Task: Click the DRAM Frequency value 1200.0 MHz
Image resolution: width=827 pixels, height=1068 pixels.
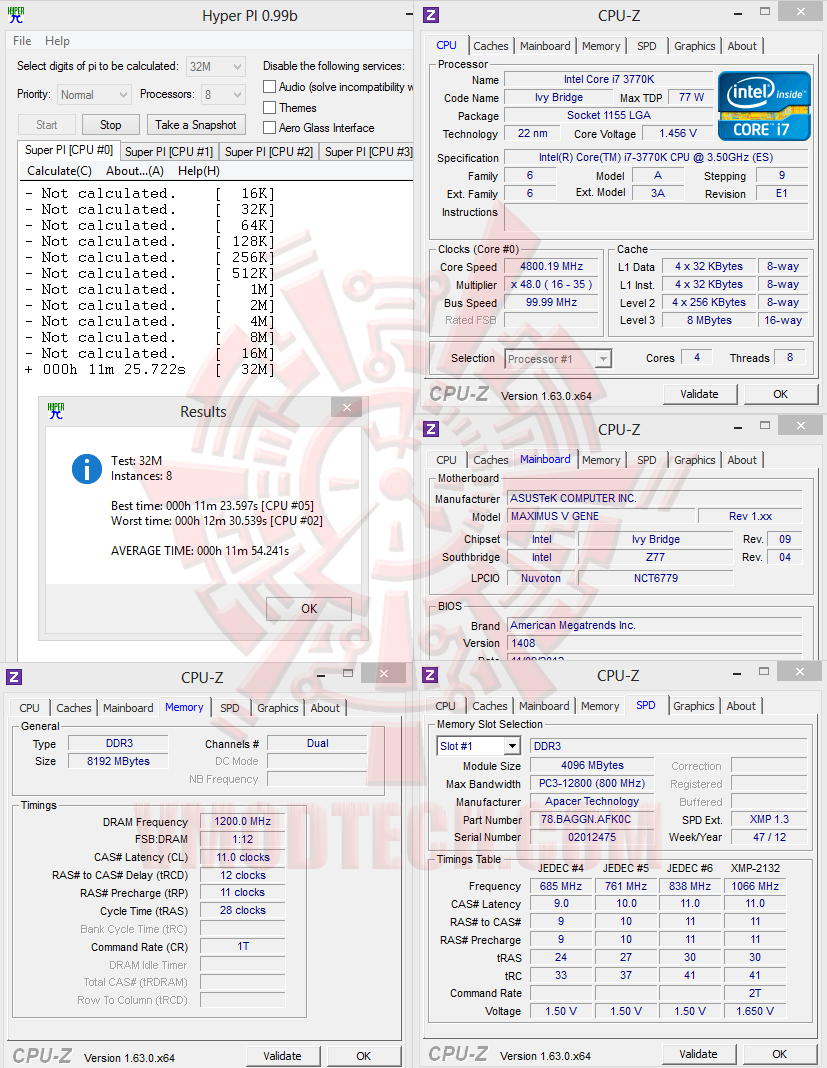Action: 243,821
